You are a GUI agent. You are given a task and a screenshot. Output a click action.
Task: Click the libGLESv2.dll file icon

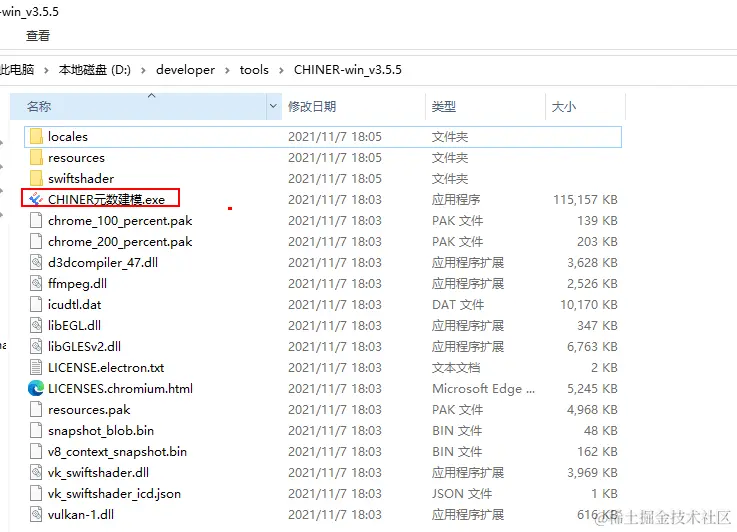(36, 346)
